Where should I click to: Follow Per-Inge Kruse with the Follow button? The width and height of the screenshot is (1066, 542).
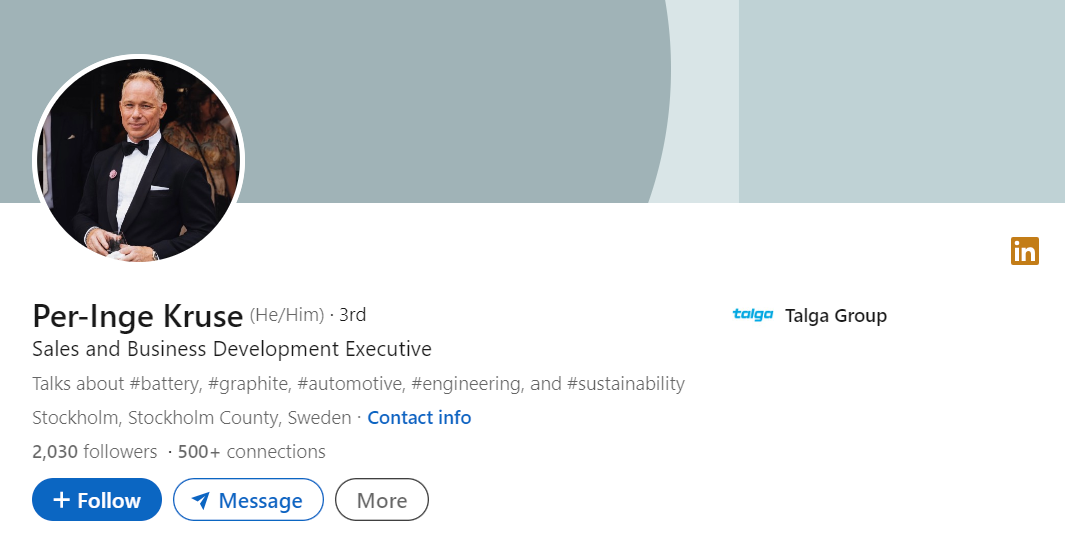point(97,500)
